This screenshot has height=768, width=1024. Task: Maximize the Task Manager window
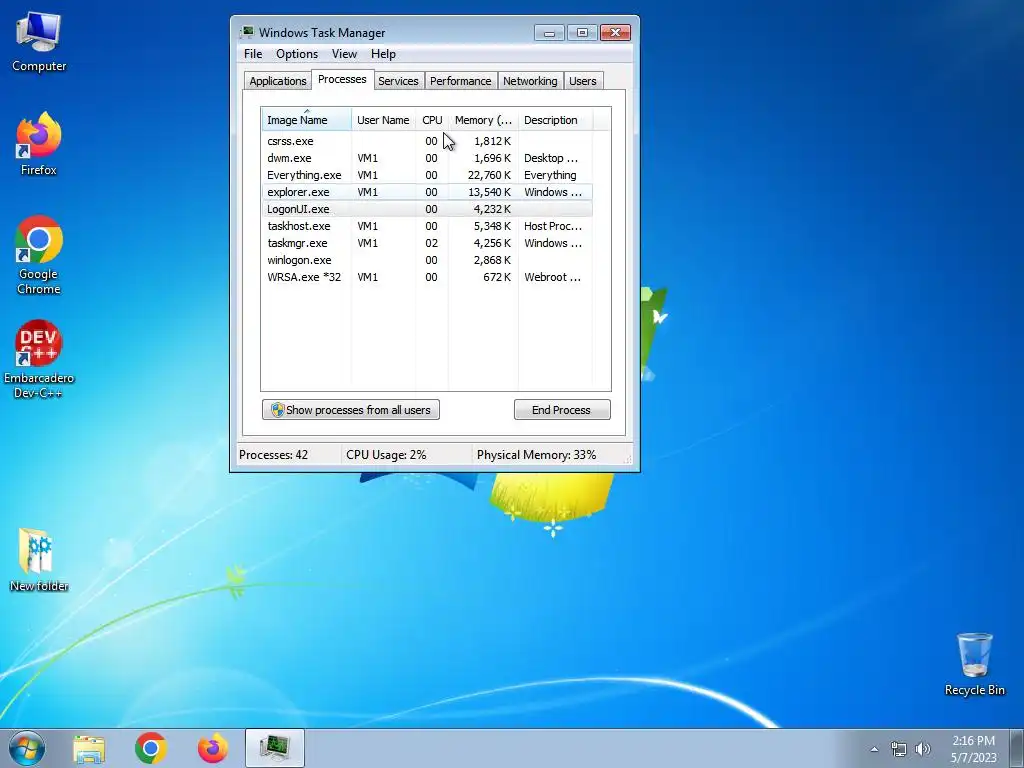click(582, 33)
